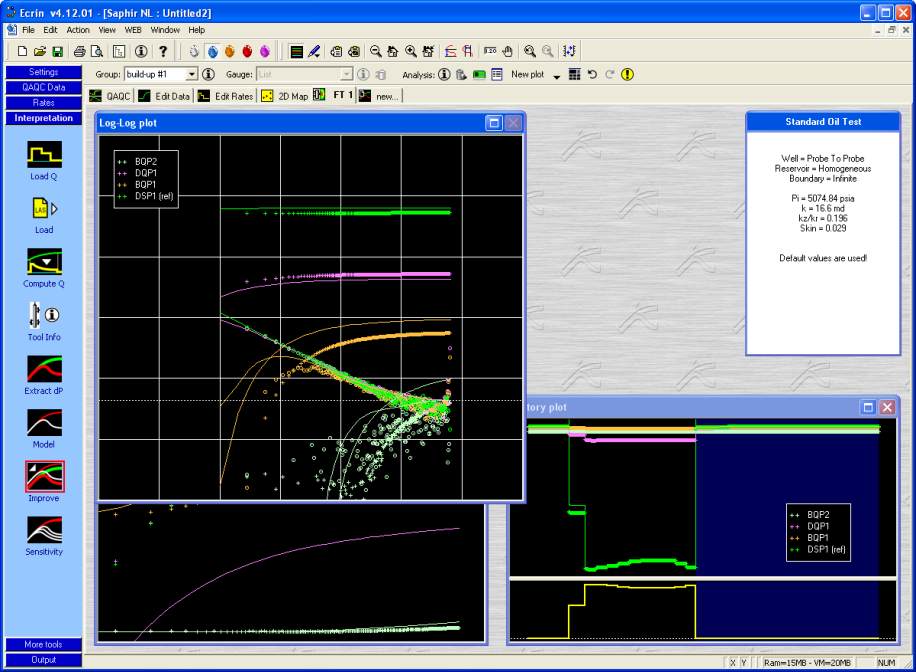
Task: Click the QAQC Data sidebar button
Action: 43,87
